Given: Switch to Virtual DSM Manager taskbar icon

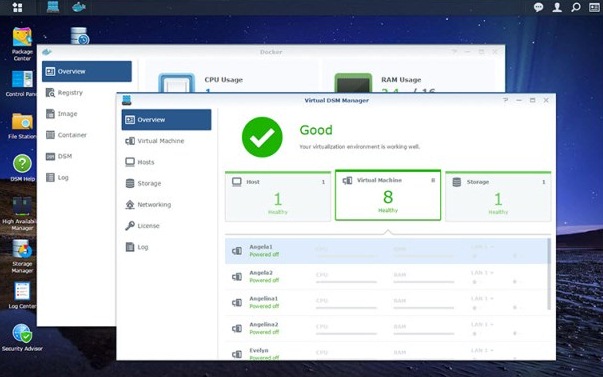Looking at the screenshot, I should click(53, 7).
